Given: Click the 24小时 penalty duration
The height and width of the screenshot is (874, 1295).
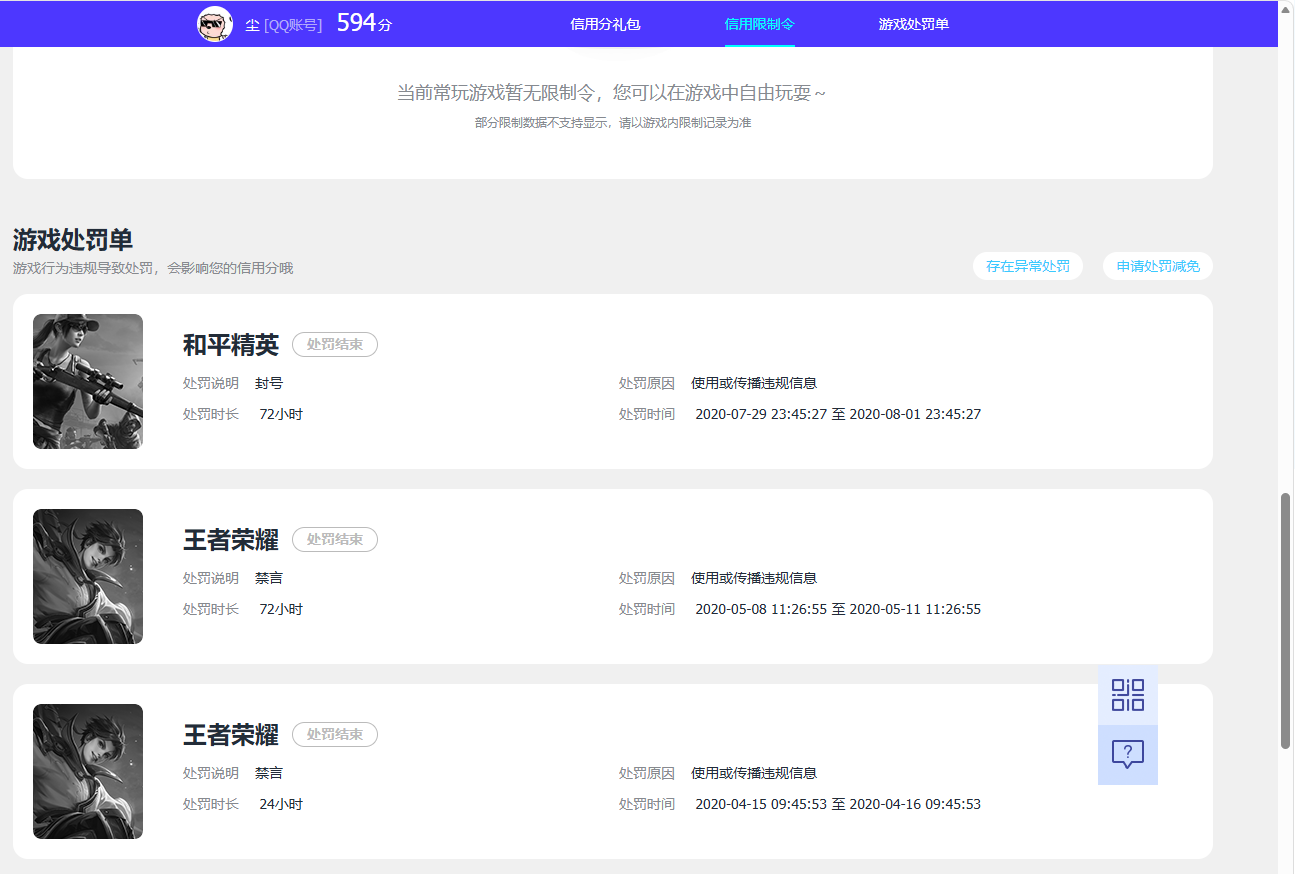Looking at the screenshot, I should click(x=281, y=804).
